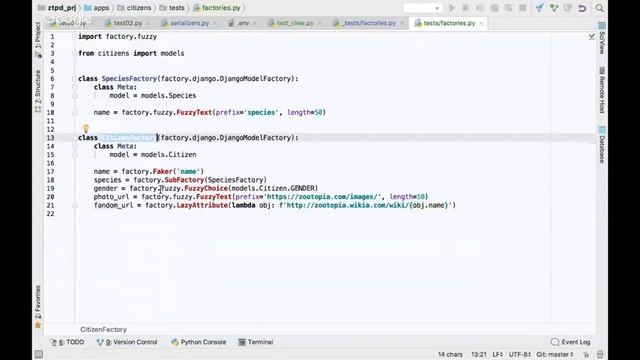Screen dimensions: 640x360
Task: Click 'from citizens import models' line
Action: [x=131, y=53]
